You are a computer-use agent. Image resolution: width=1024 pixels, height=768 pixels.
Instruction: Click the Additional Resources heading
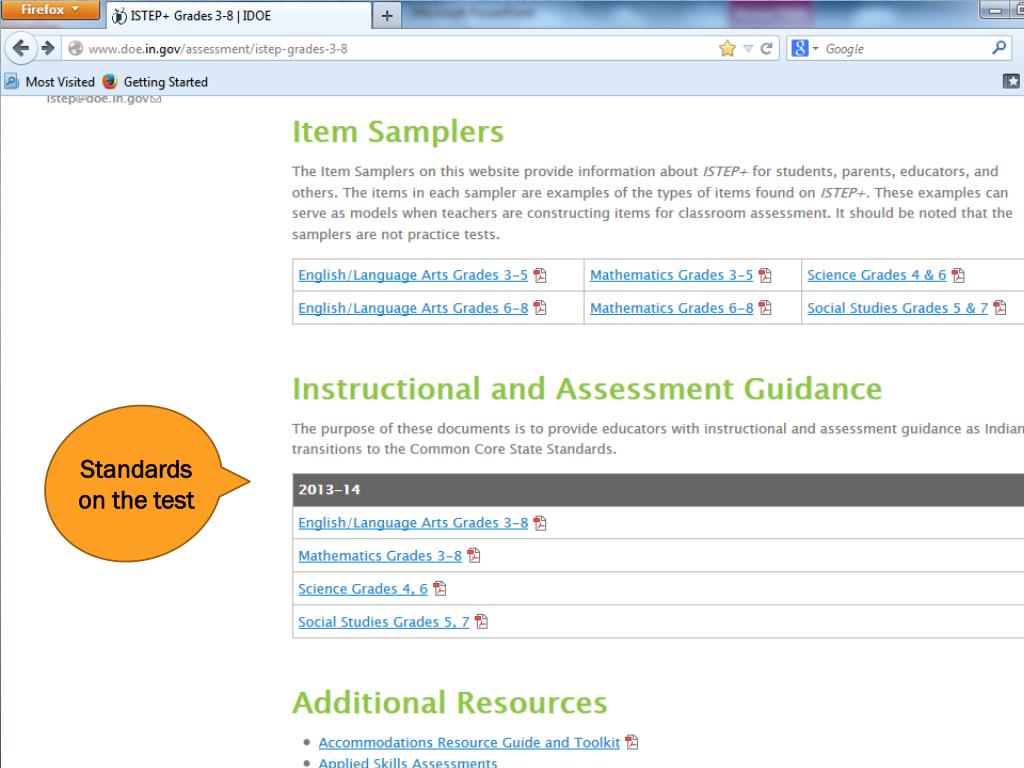pos(449,703)
